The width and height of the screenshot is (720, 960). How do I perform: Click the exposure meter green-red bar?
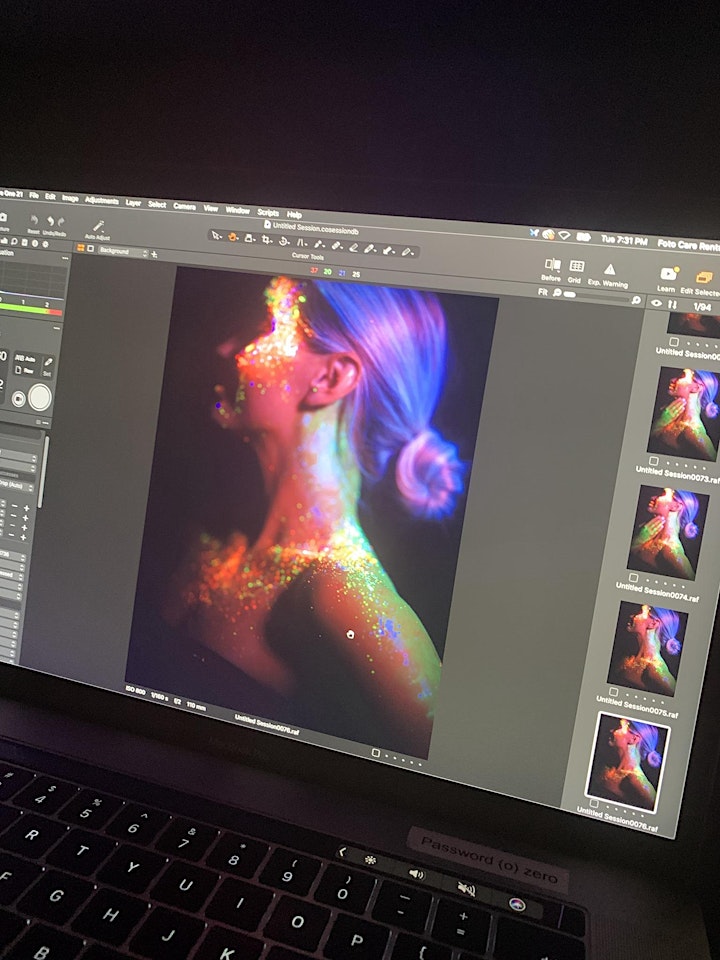(x=31, y=310)
